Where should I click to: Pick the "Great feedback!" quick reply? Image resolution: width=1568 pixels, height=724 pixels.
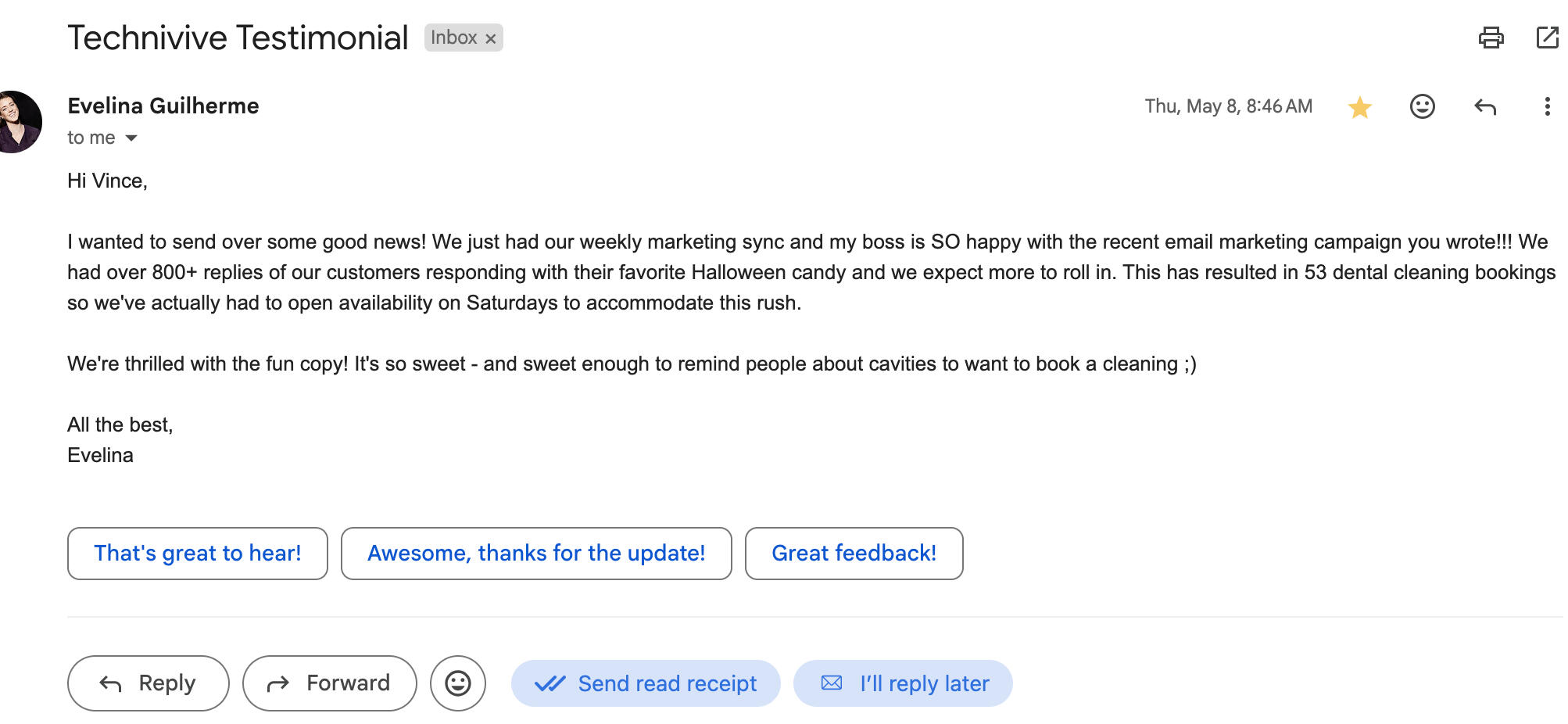point(854,554)
